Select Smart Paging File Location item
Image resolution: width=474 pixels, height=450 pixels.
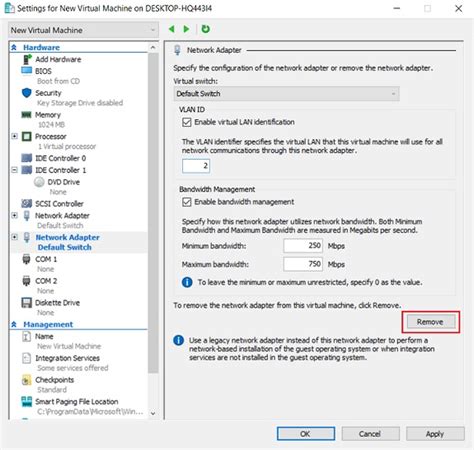(77, 402)
